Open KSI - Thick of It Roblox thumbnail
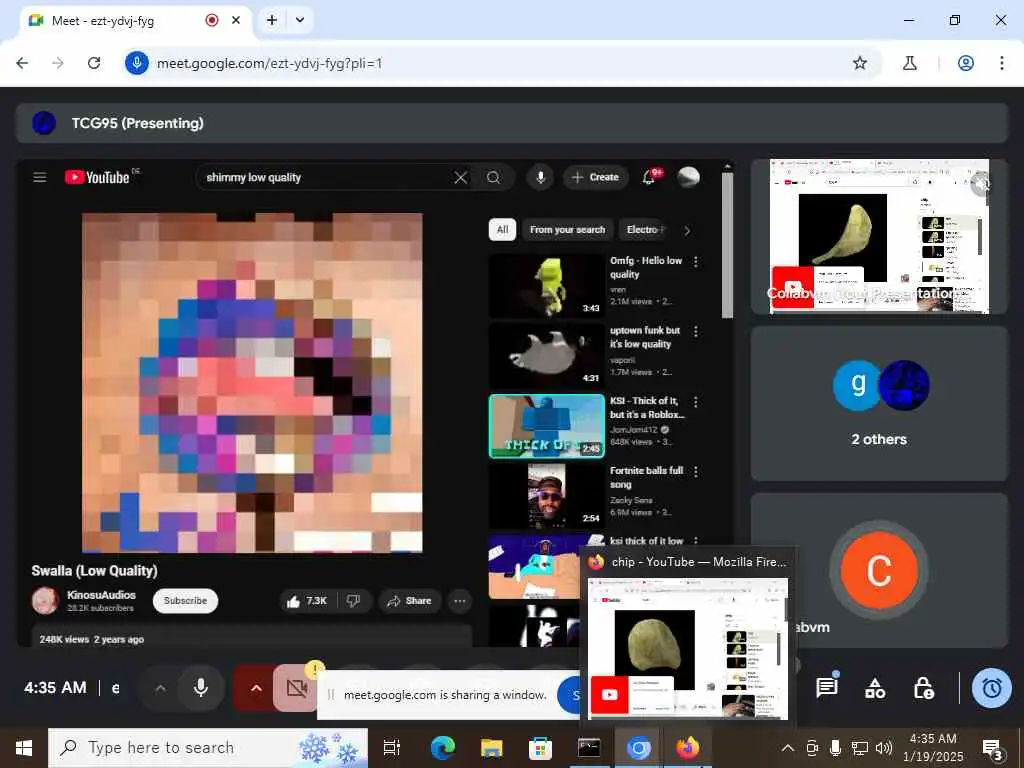 (x=547, y=426)
